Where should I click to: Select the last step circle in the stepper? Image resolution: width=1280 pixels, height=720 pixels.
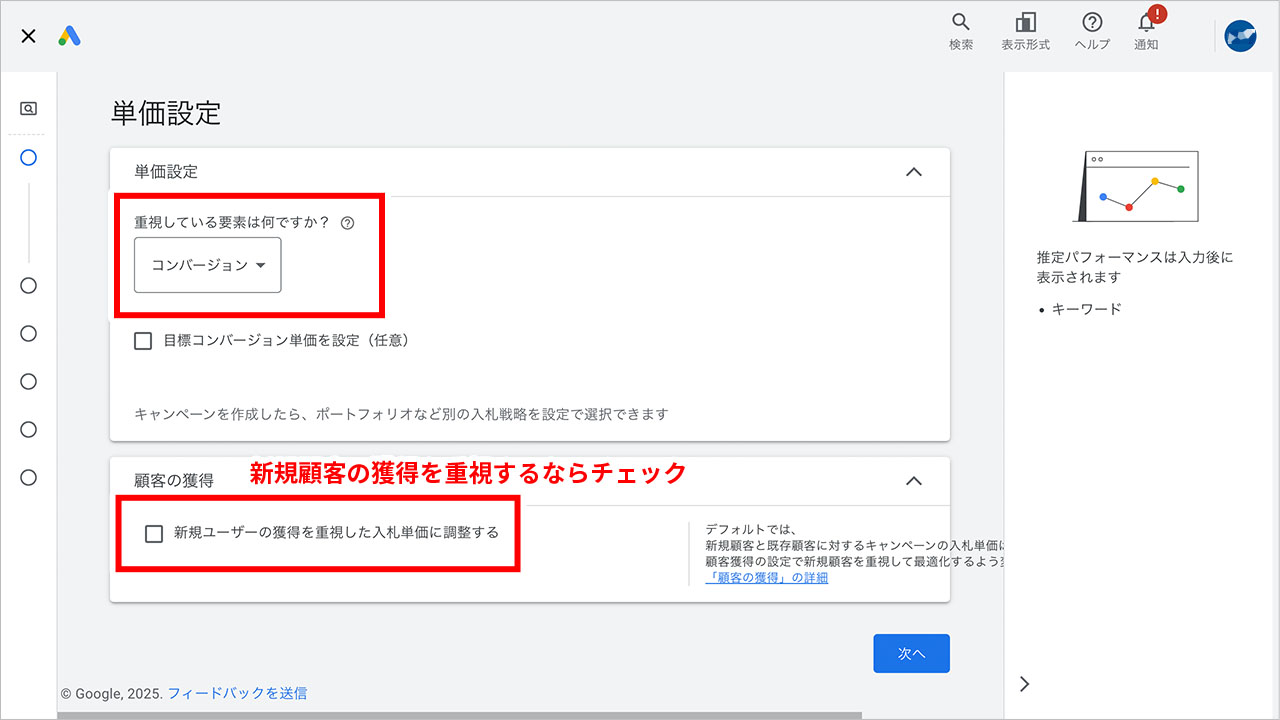[29, 477]
